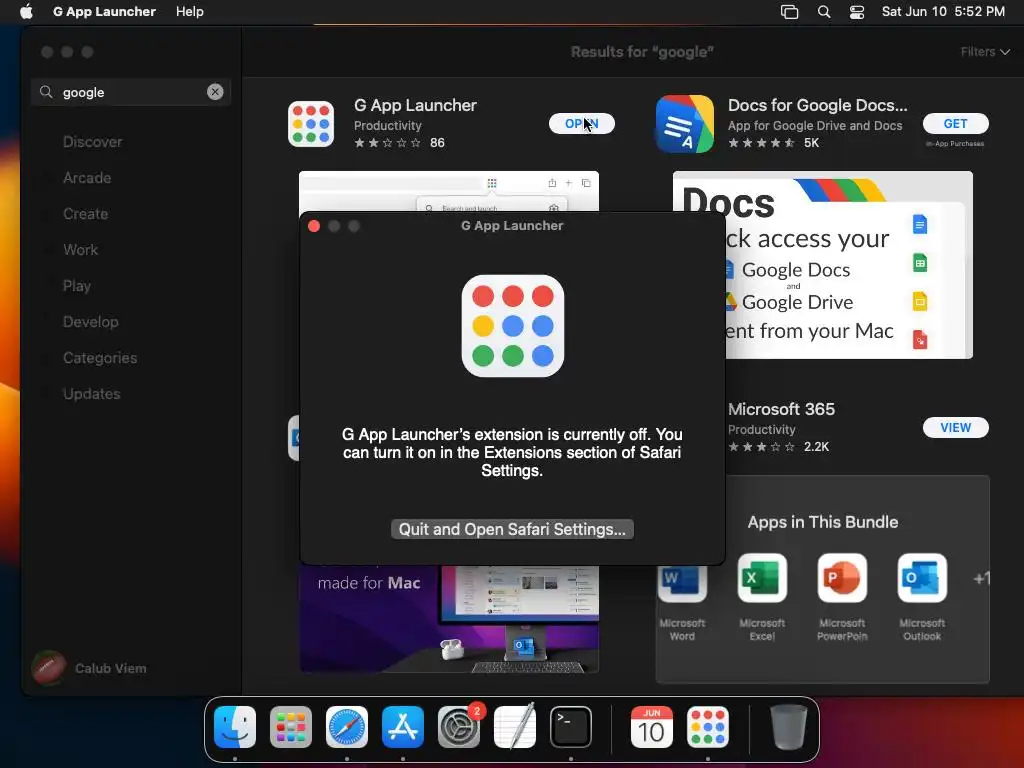Screen dimensions: 1024x768
Task: Click the G App Launcher dialog app icon
Action: (x=513, y=326)
